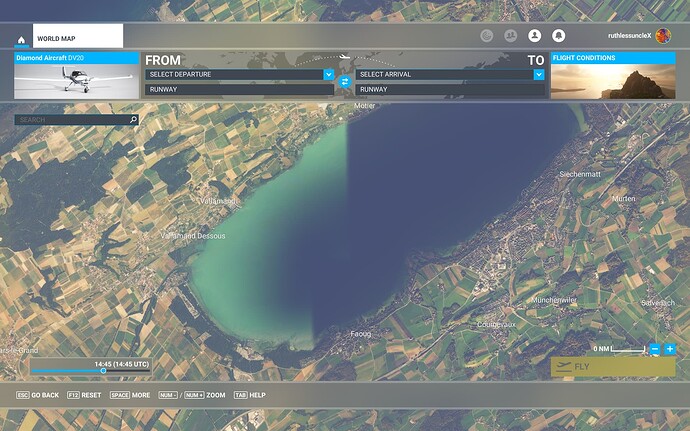690x431 pixels.
Task: Zoom in map with plus icon
Action: 670,349
